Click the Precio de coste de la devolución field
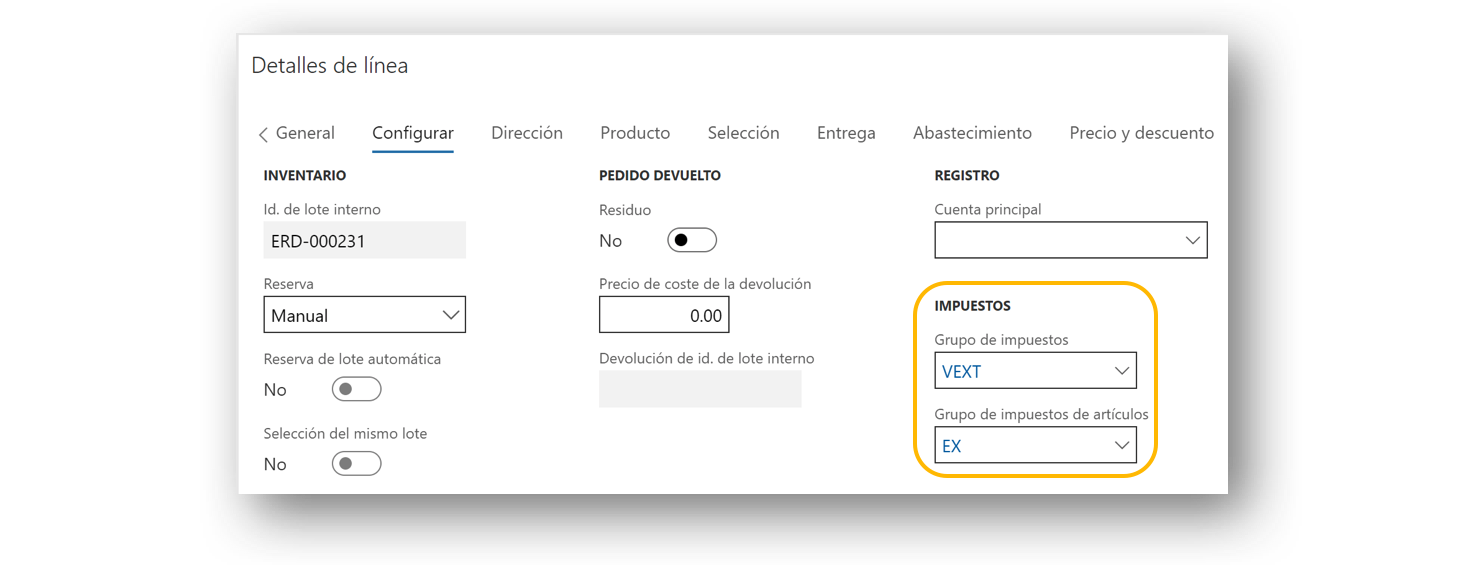Image resolution: width=1468 pixels, height=565 pixels. [x=664, y=315]
